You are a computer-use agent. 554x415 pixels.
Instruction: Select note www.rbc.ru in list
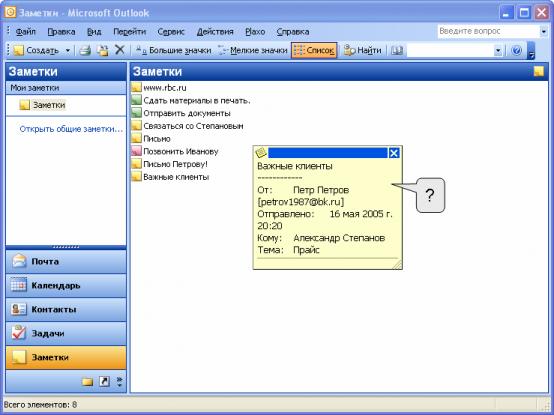click(165, 88)
